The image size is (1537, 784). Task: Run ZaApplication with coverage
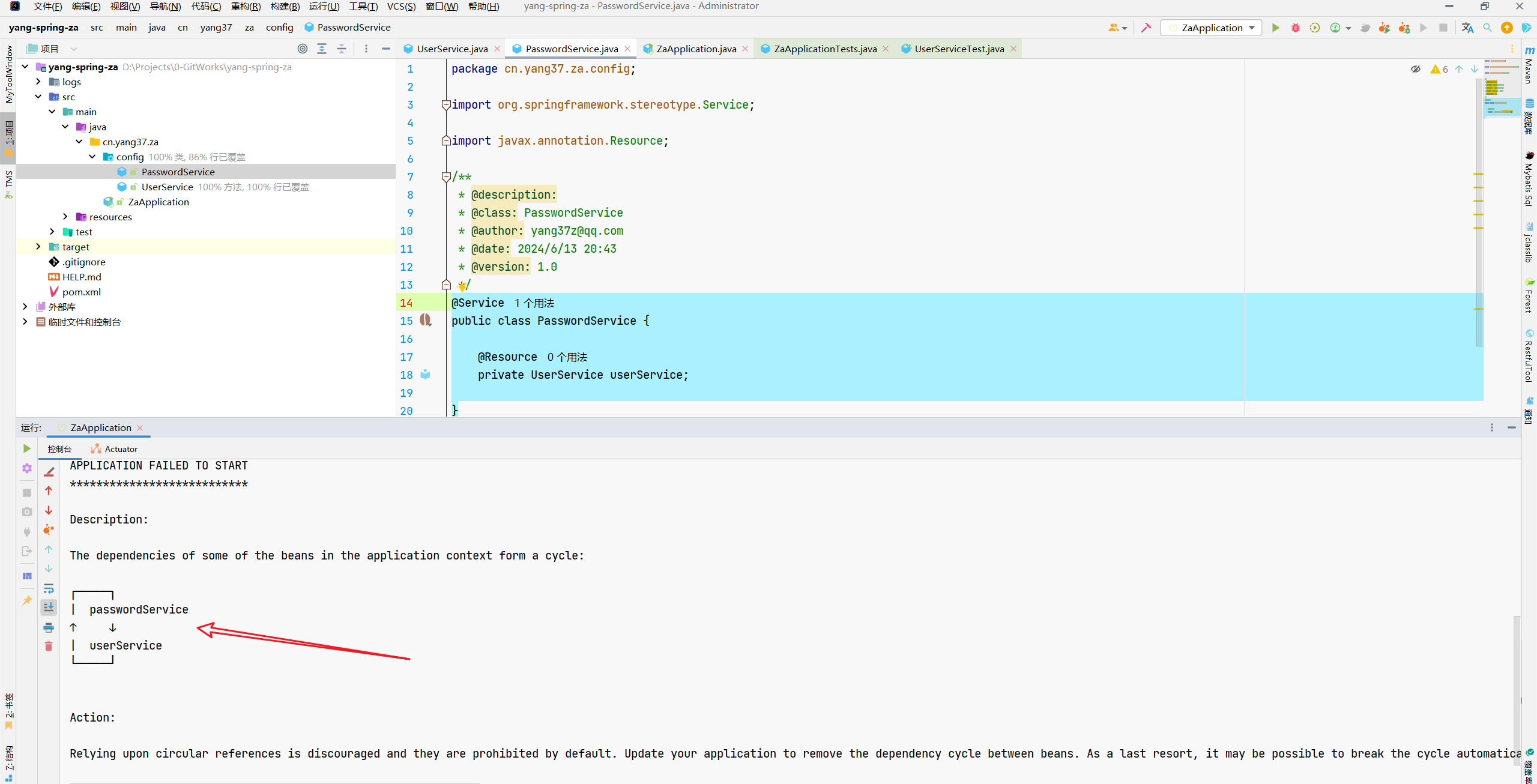(x=1315, y=28)
